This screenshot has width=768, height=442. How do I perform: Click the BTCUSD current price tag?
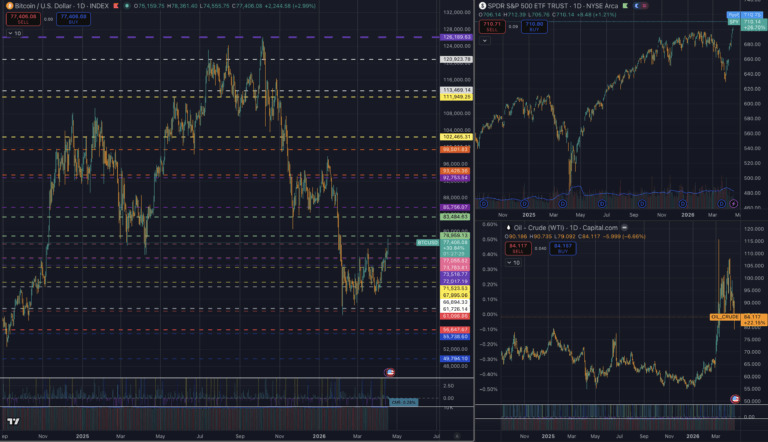(428, 243)
